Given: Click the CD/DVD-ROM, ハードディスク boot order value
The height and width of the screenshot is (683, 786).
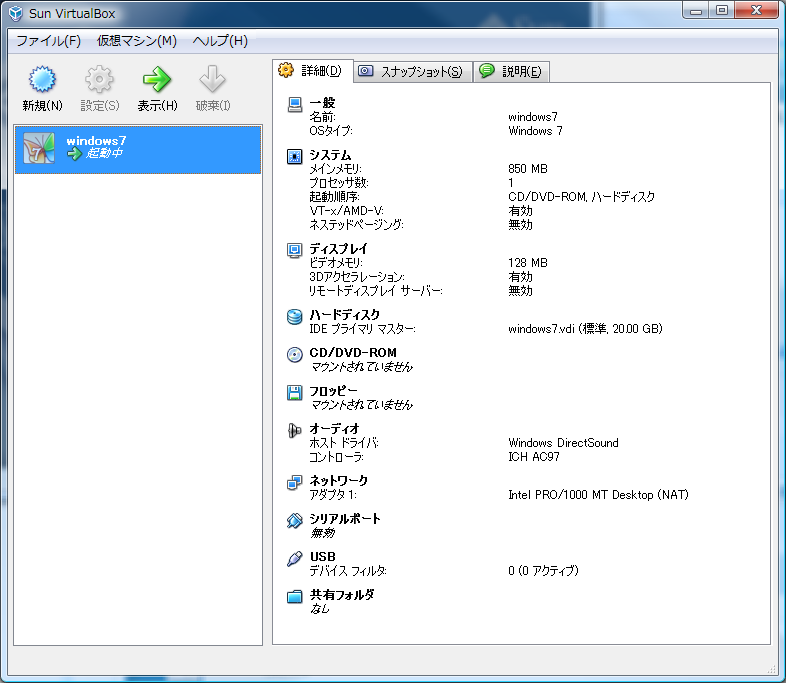Looking at the screenshot, I should pyautogui.click(x=581, y=197).
